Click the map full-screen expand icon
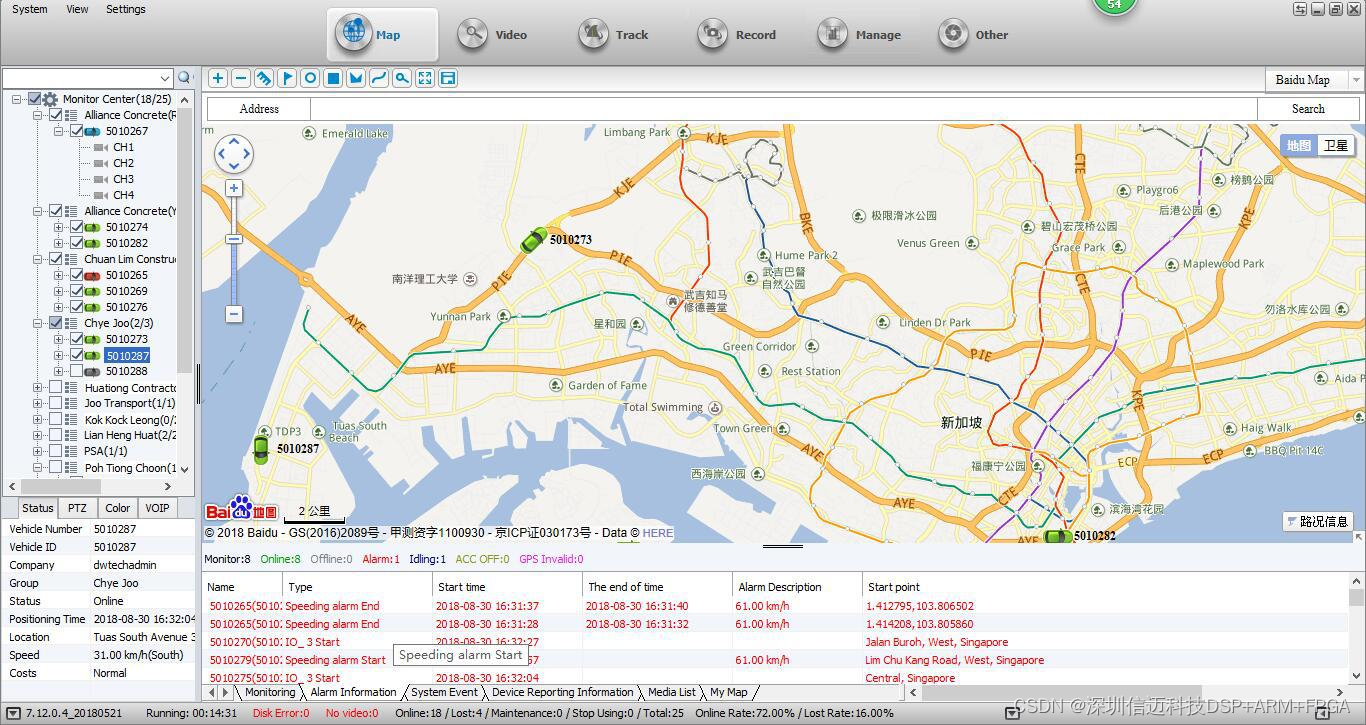1366x725 pixels. pyautogui.click(x=425, y=78)
